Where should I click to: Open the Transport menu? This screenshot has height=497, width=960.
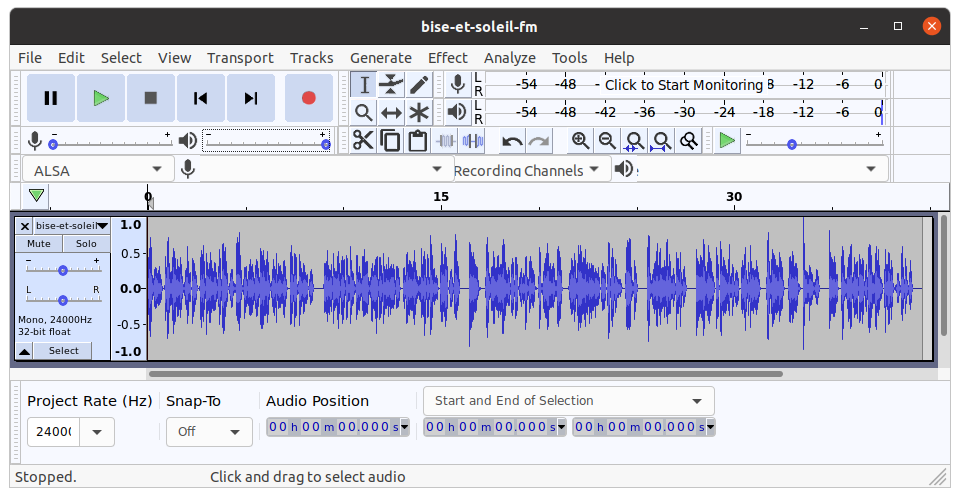(240, 58)
